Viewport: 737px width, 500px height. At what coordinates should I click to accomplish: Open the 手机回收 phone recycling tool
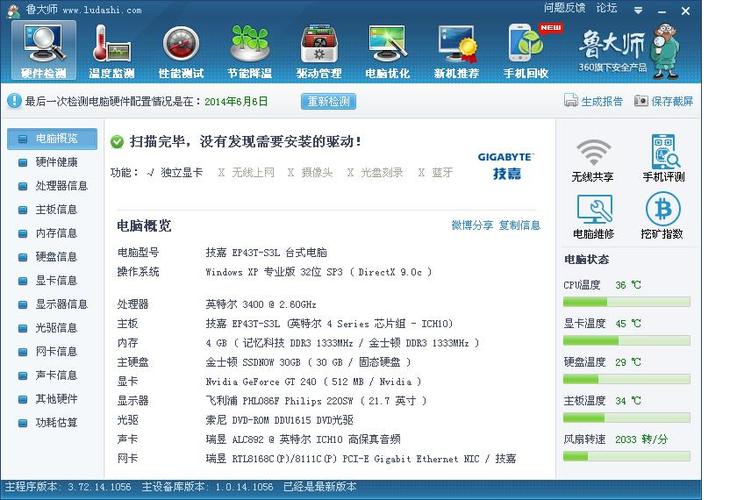526,52
